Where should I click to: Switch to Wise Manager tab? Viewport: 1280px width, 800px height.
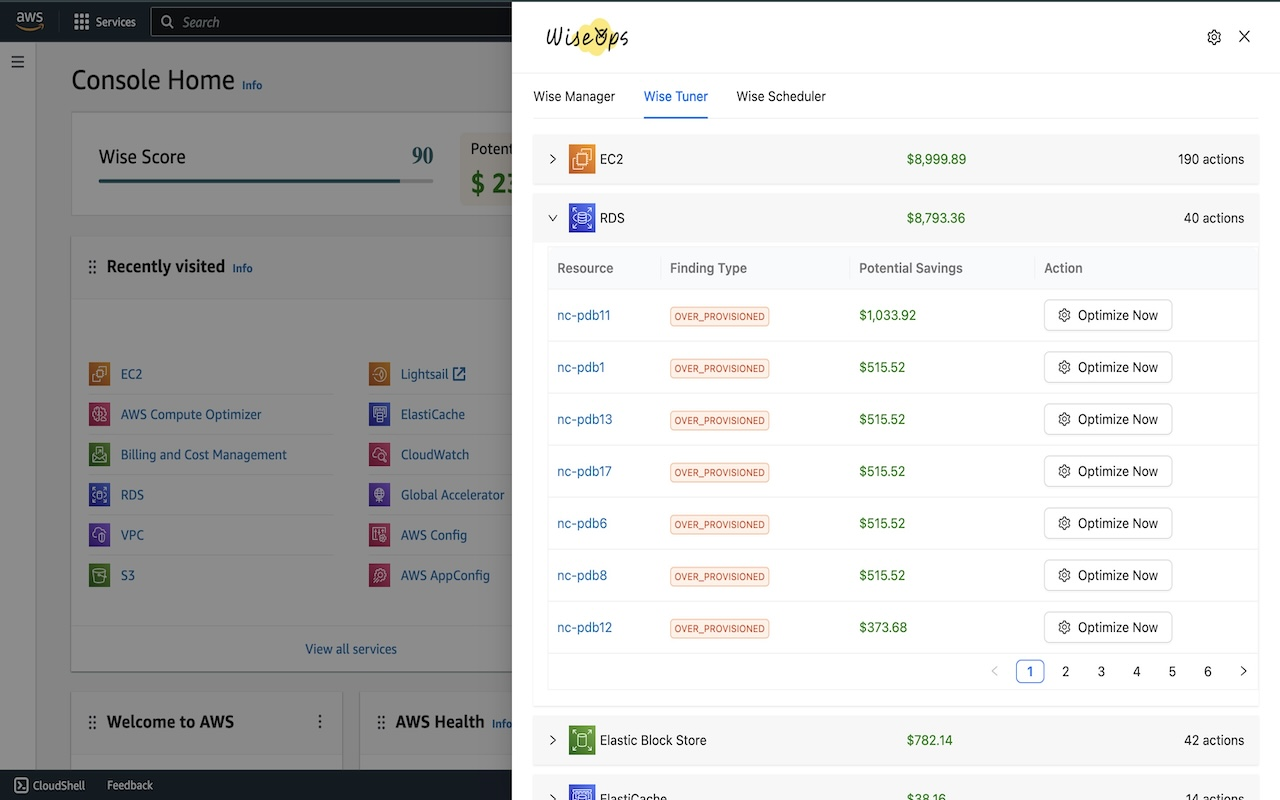tap(574, 96)
